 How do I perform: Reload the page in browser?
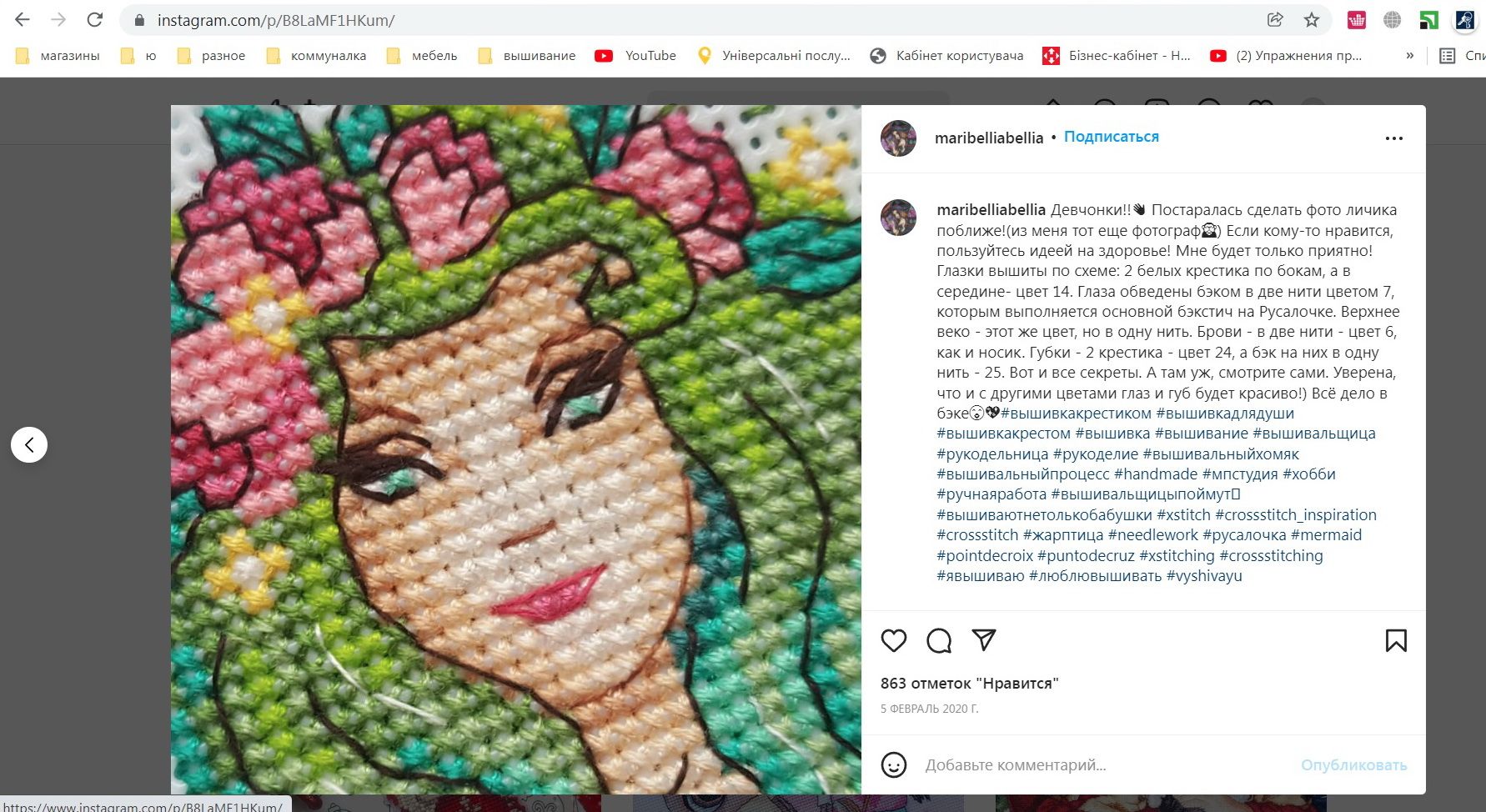[95, 20]
